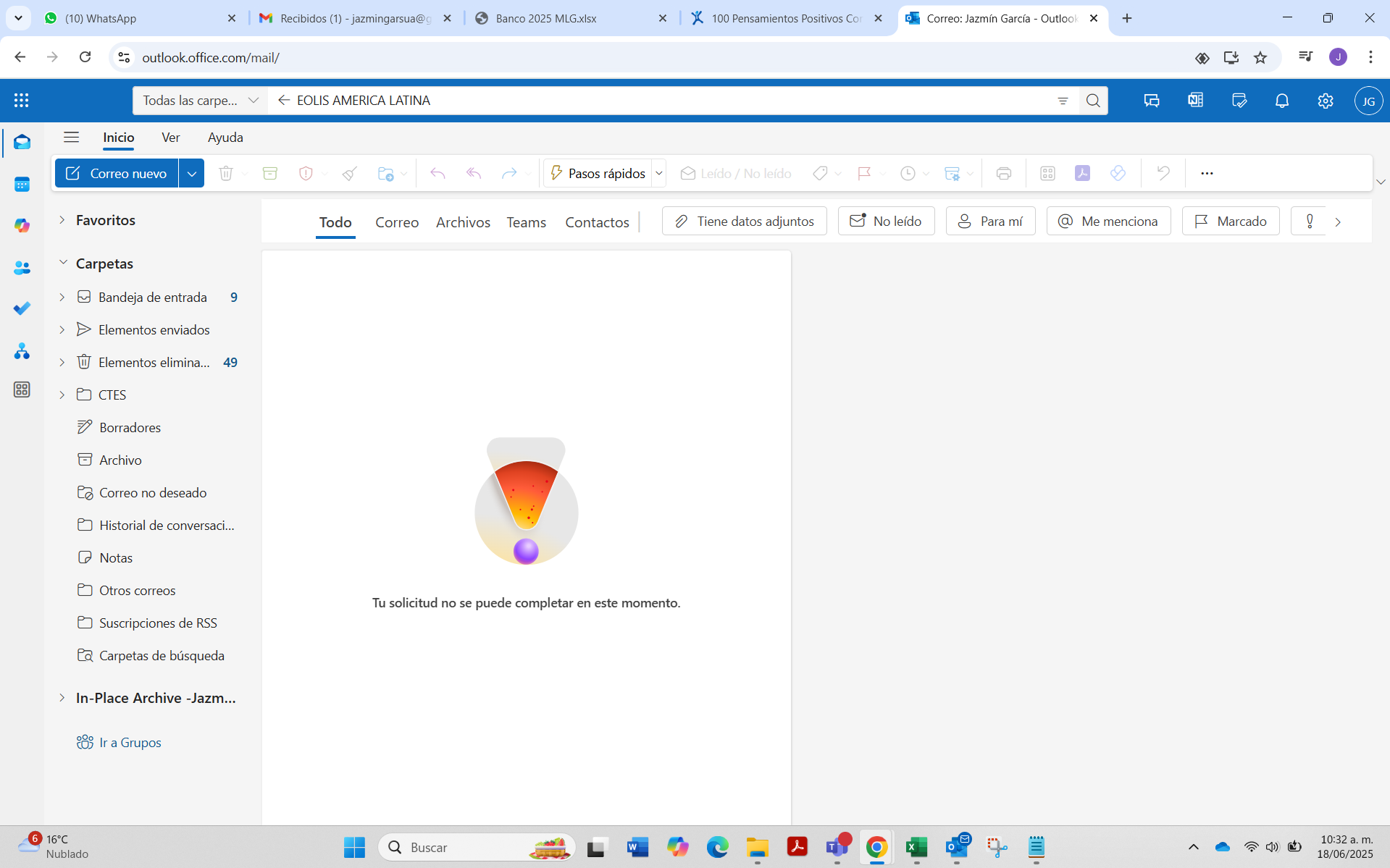Select the Ver ribbon tab
Screen dimensions: 1390x868
(171, 138)
